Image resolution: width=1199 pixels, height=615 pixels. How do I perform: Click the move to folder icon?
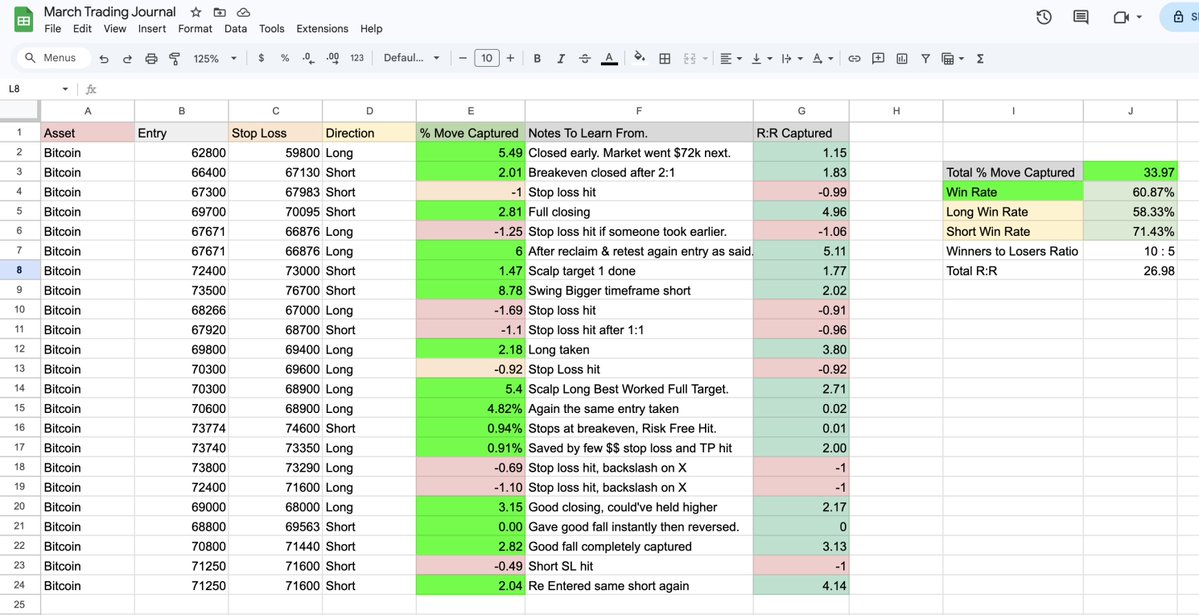point(219,12)
